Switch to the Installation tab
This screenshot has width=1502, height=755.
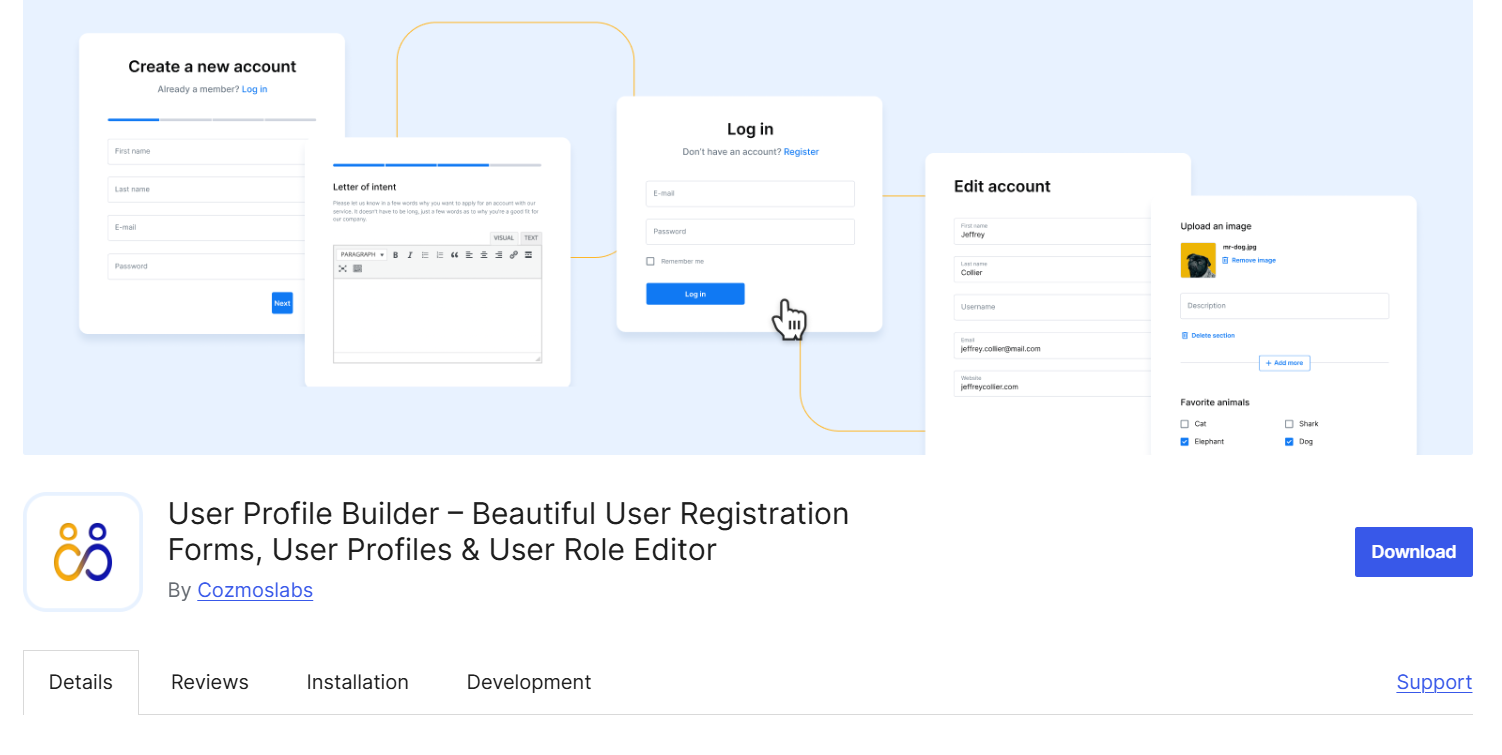(357, 682)
